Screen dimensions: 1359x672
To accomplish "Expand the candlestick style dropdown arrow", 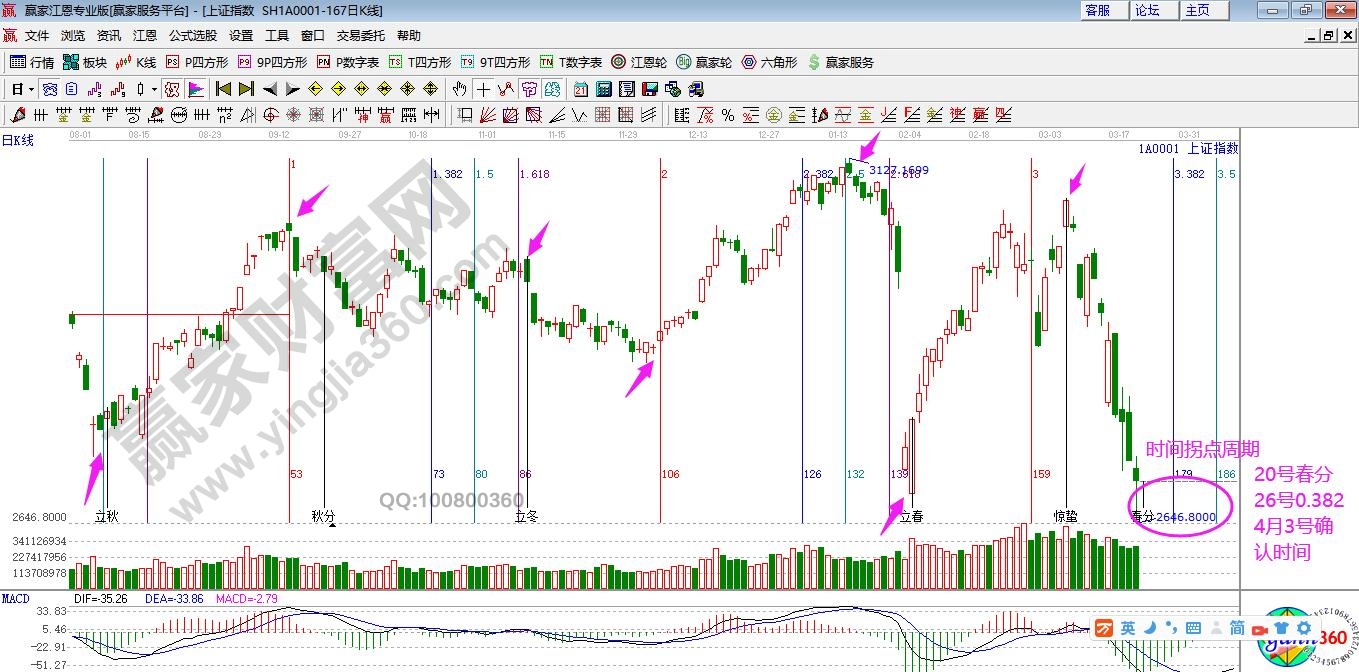I will click(154, 89).
